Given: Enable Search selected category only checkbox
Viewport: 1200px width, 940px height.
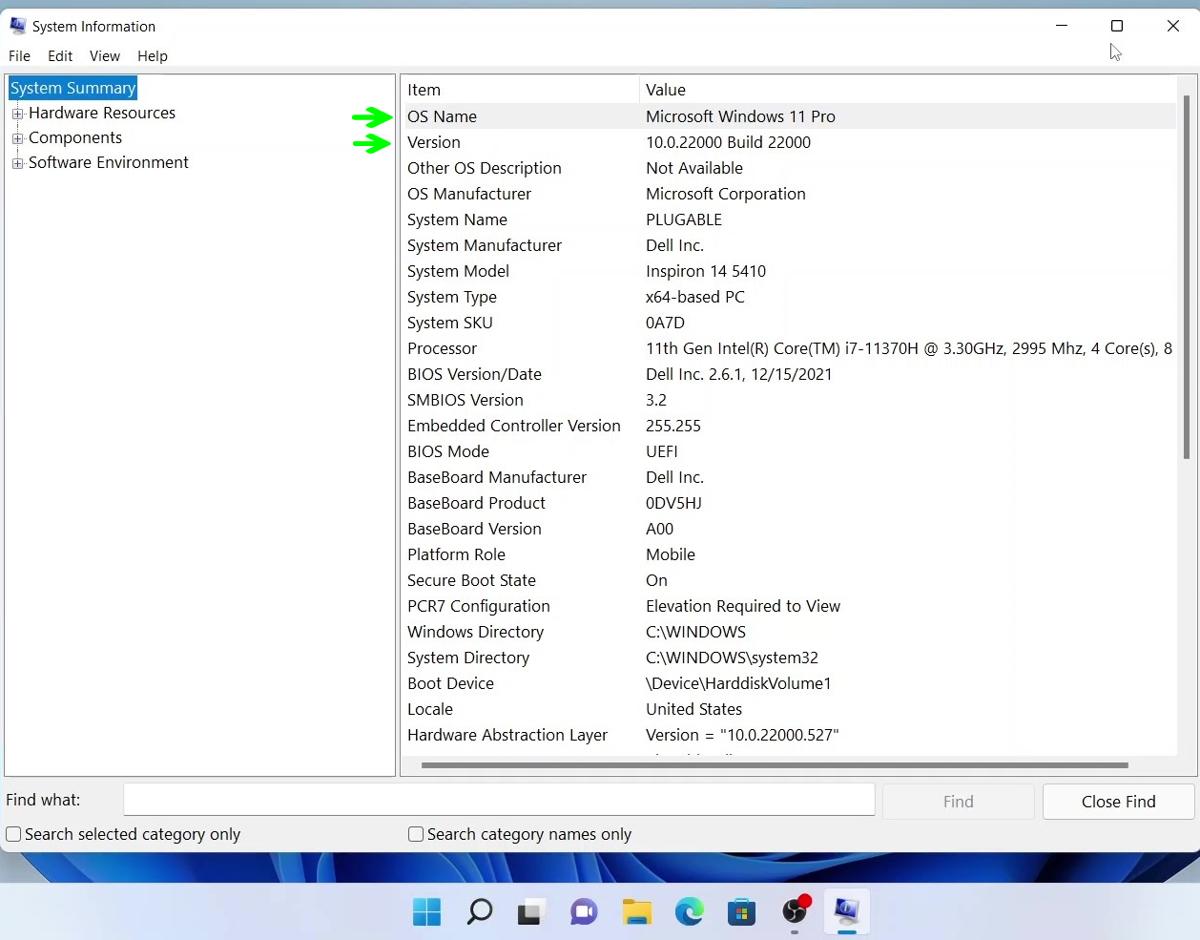Looking at the screenshot, I should pos(14,834).
